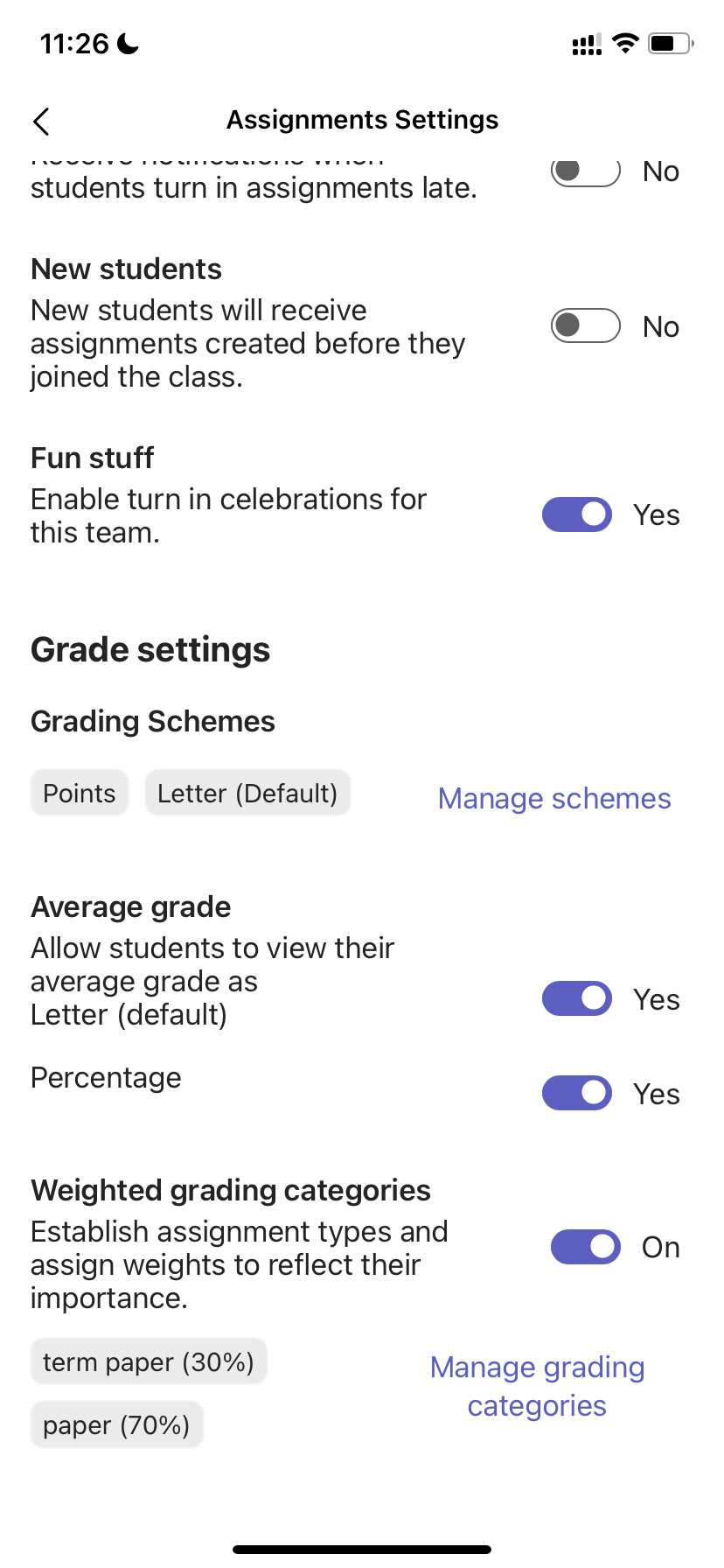Tap the home indicator bar
Screen dimensions: 724x1568
coord(362,1549)
